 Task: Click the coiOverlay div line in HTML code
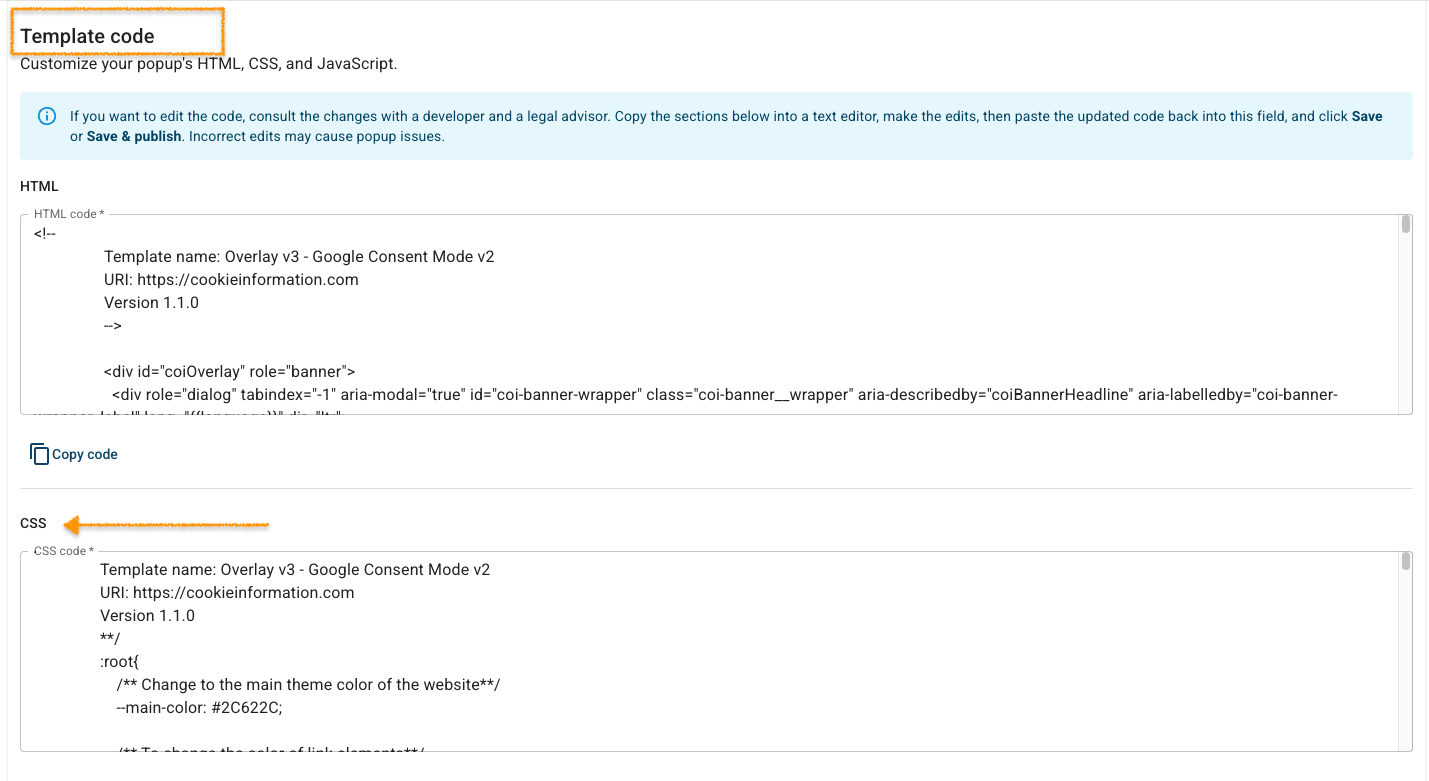[229, 371]
